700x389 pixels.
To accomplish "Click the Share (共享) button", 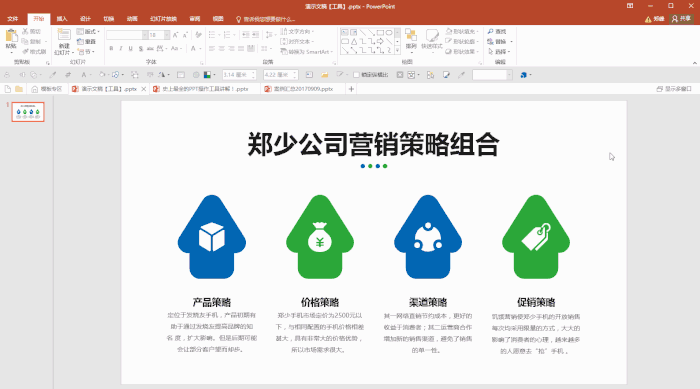I will (681, 19).
